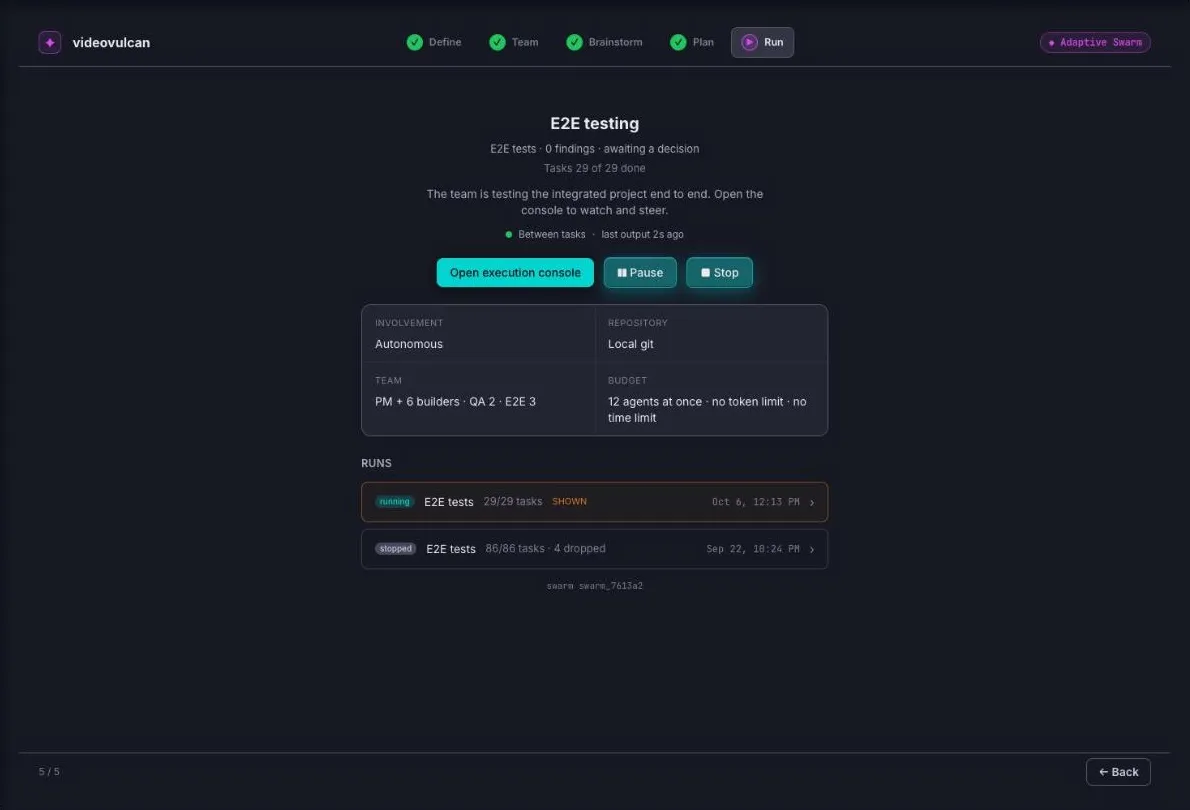The height and width of the screenshot is (810, 1190).
Task: Click the videovulcan sparkle logo icon
Action: (50, 43)
